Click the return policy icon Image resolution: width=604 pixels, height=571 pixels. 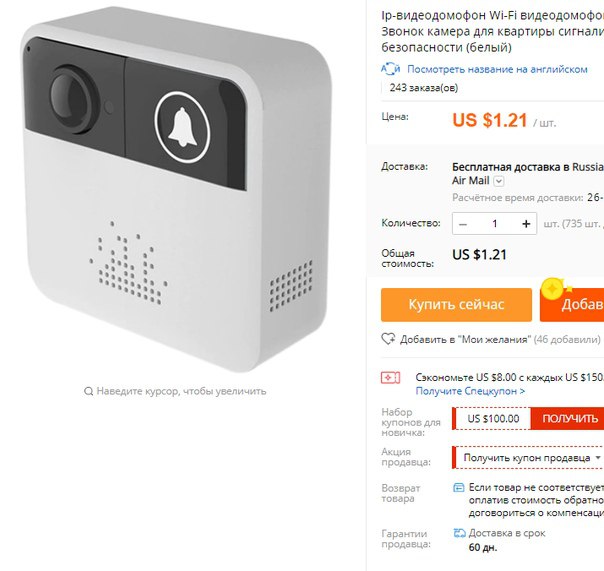(458, 488)
